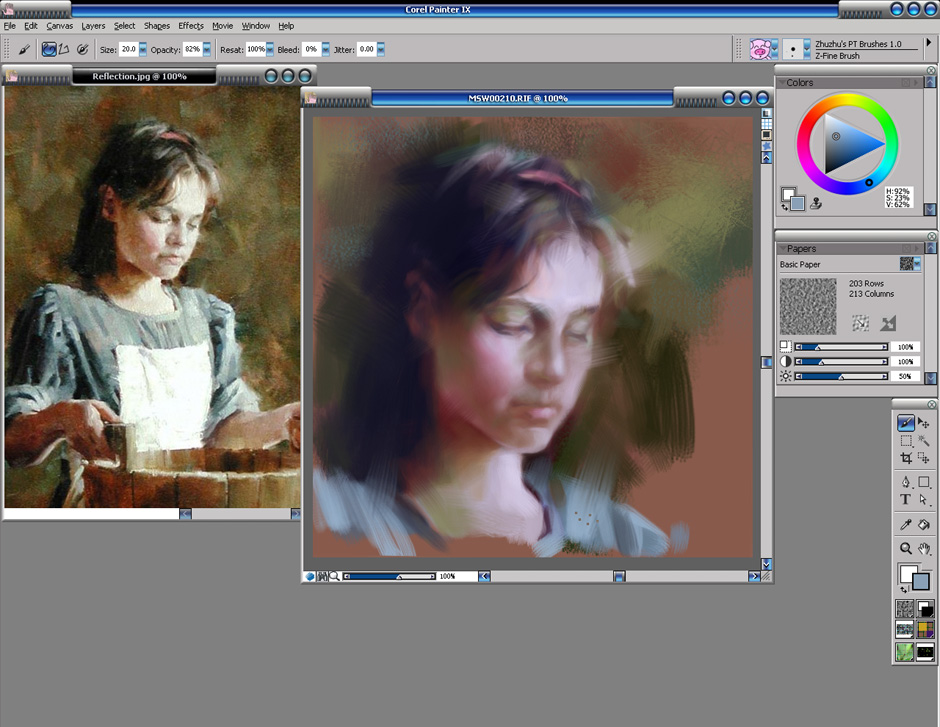Open the Layers menu
This screenshot has width=940, height=727.
[x=93, y=26]
